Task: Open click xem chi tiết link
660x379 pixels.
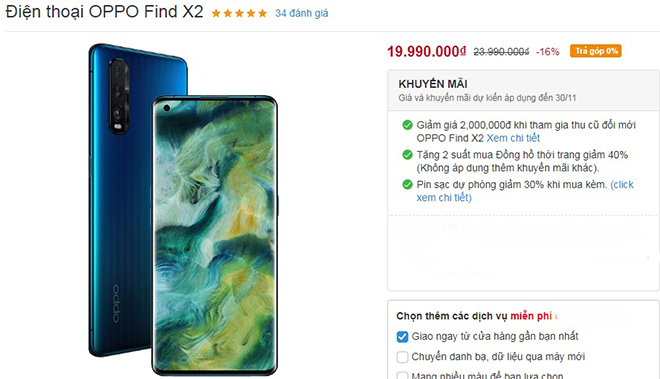Action: click(x=525, y=191)
